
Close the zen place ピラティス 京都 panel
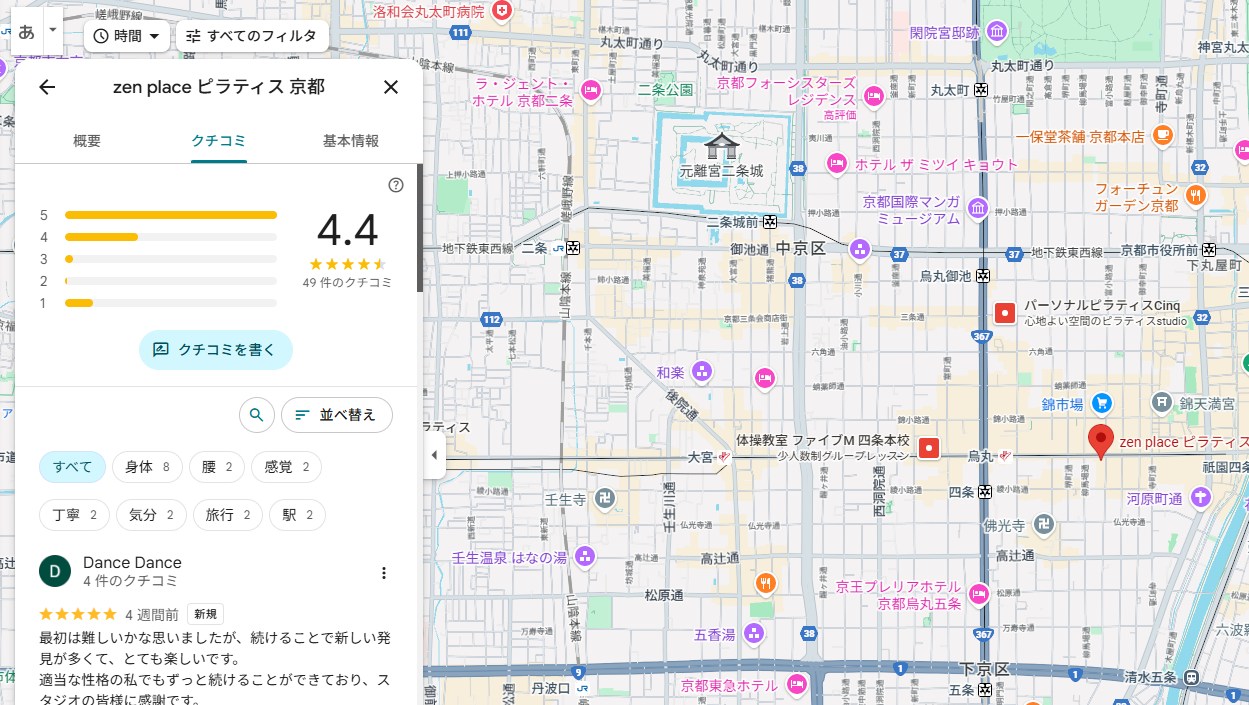pos(391,87)
